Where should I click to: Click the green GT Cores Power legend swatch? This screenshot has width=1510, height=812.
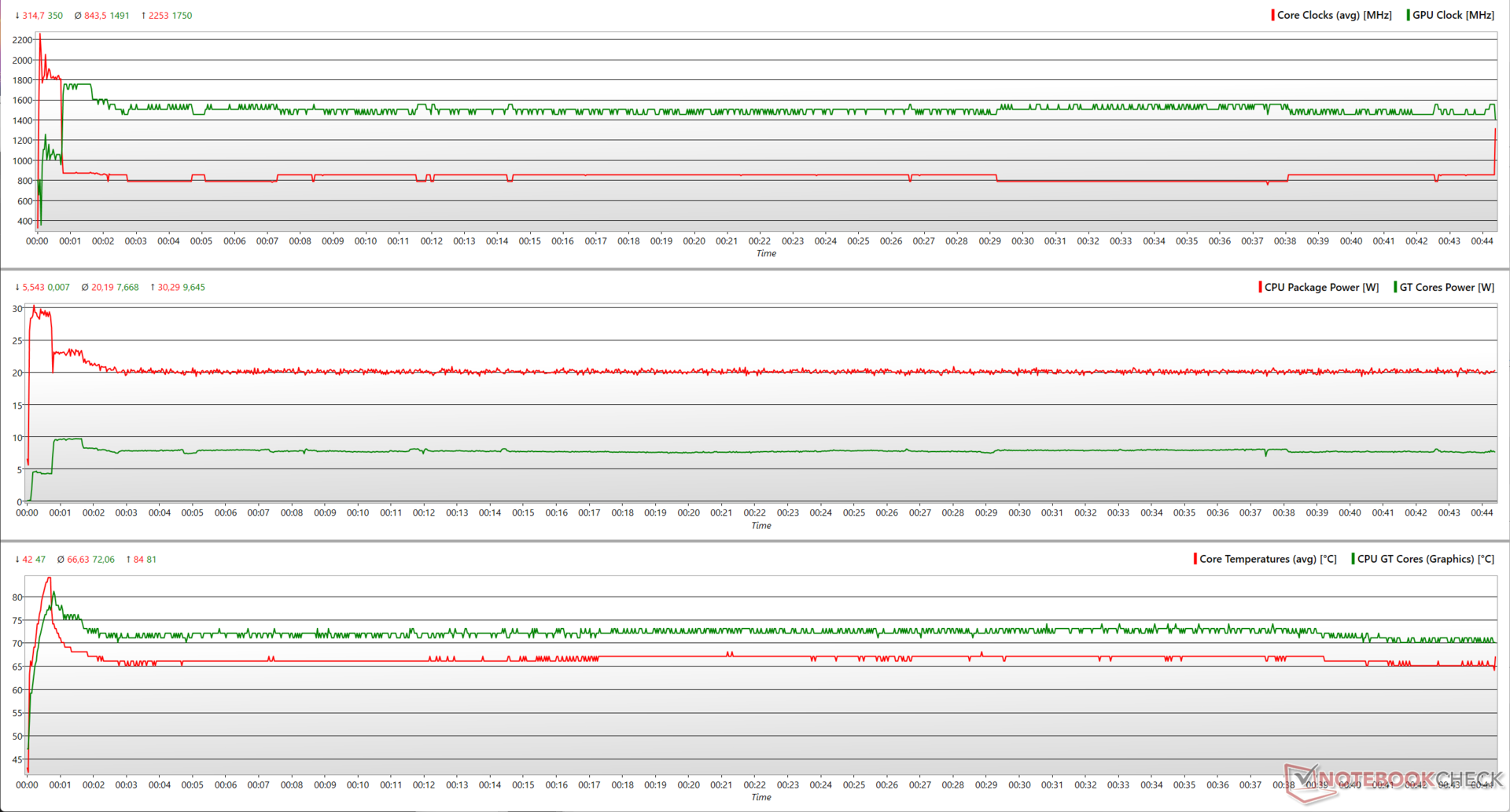(1395, 287)
